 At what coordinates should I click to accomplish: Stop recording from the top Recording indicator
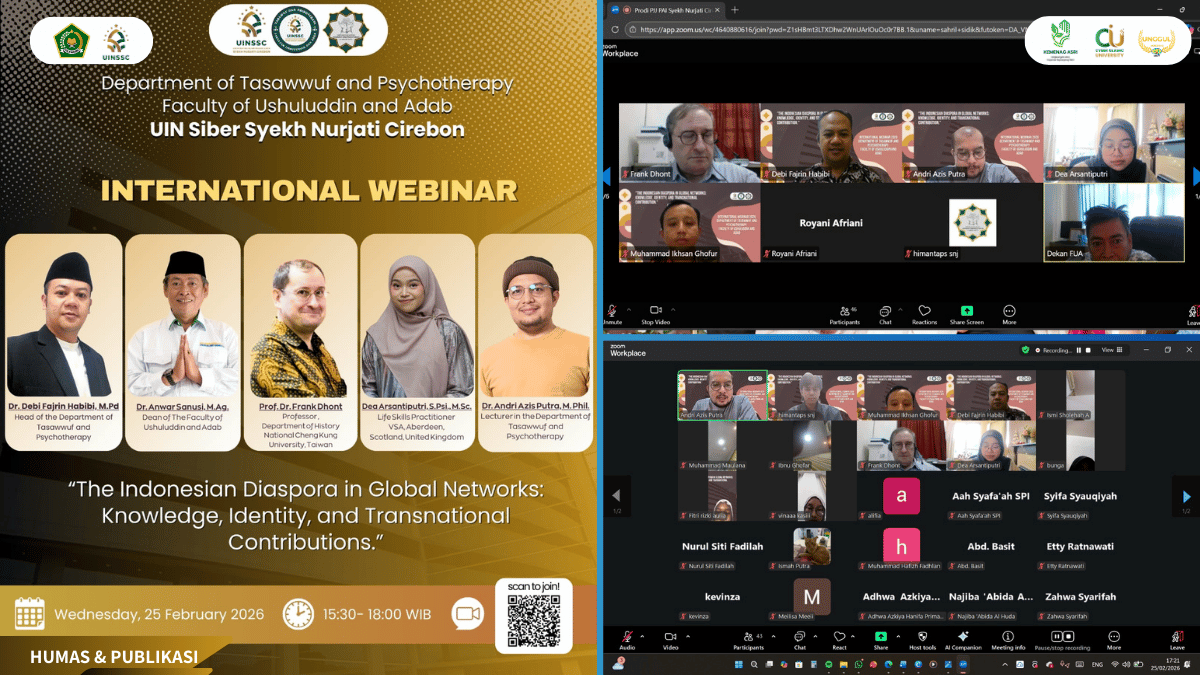coord(1088,350)
